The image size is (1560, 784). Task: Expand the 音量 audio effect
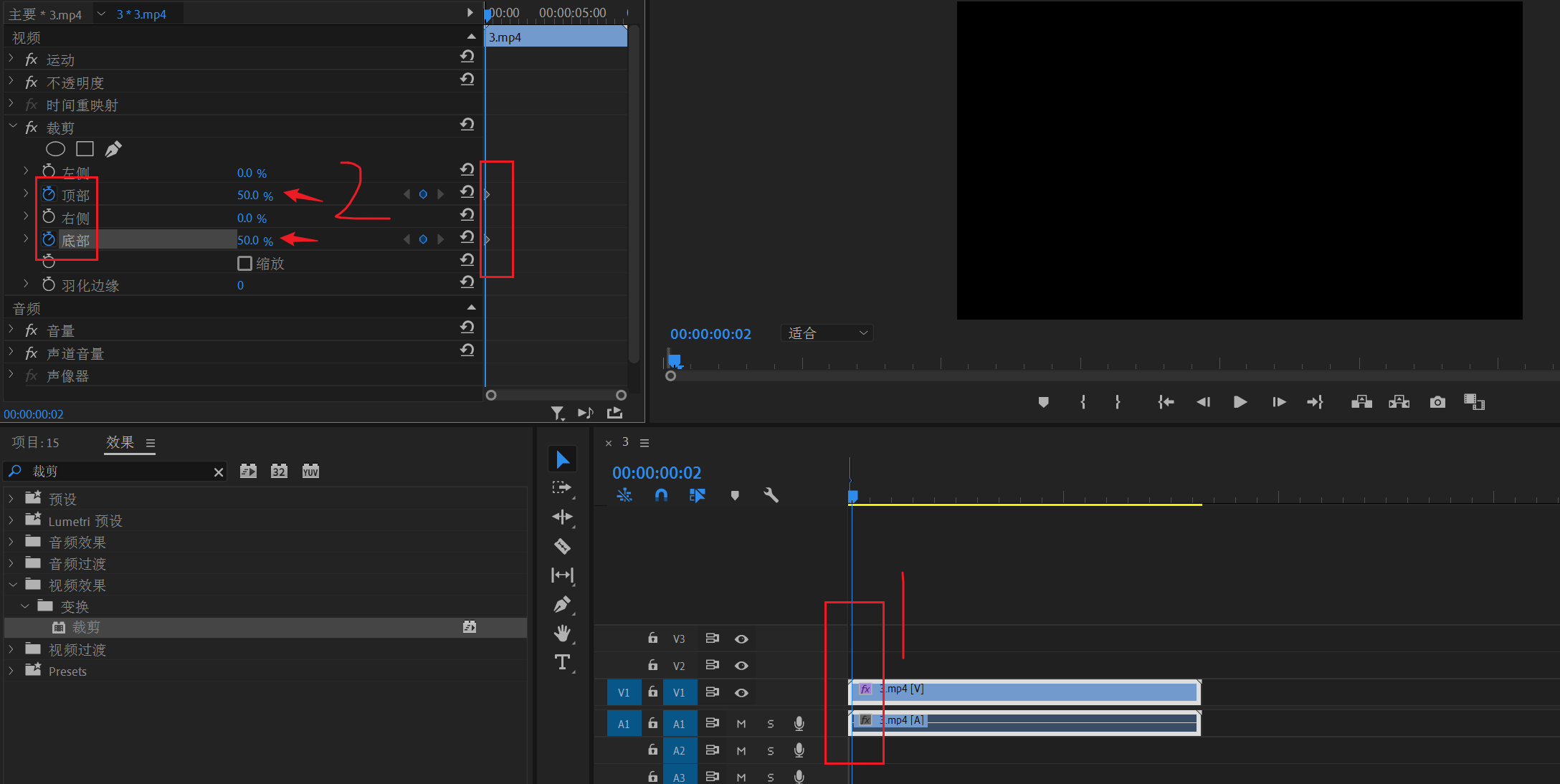(x=11, y=329)
